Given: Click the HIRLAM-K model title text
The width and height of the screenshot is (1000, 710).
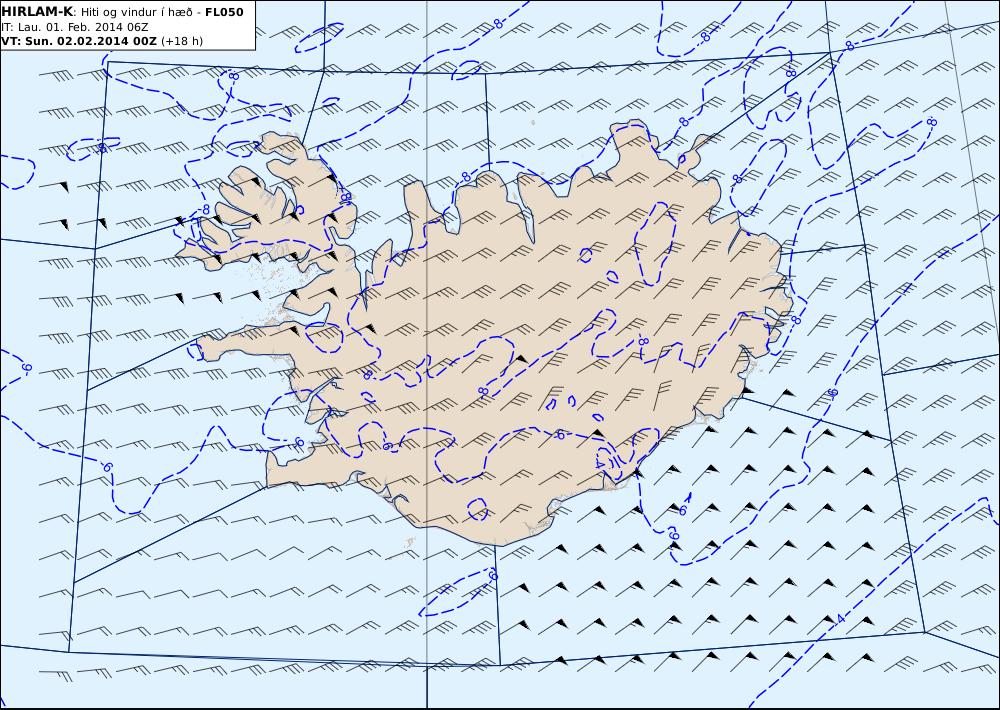Looking at the screenshot, I should click(x=38, y=12).
